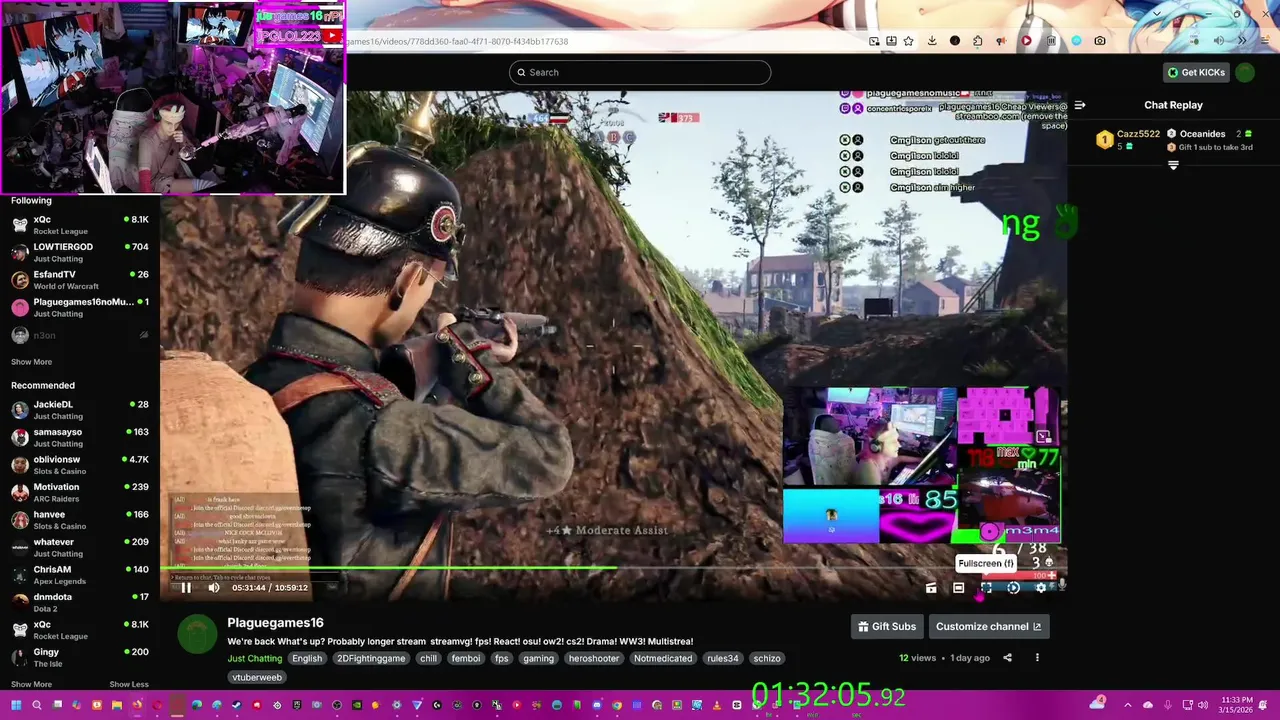Click the Get KICKs button
The image size is (1280, 720).
coord(1196,72)
